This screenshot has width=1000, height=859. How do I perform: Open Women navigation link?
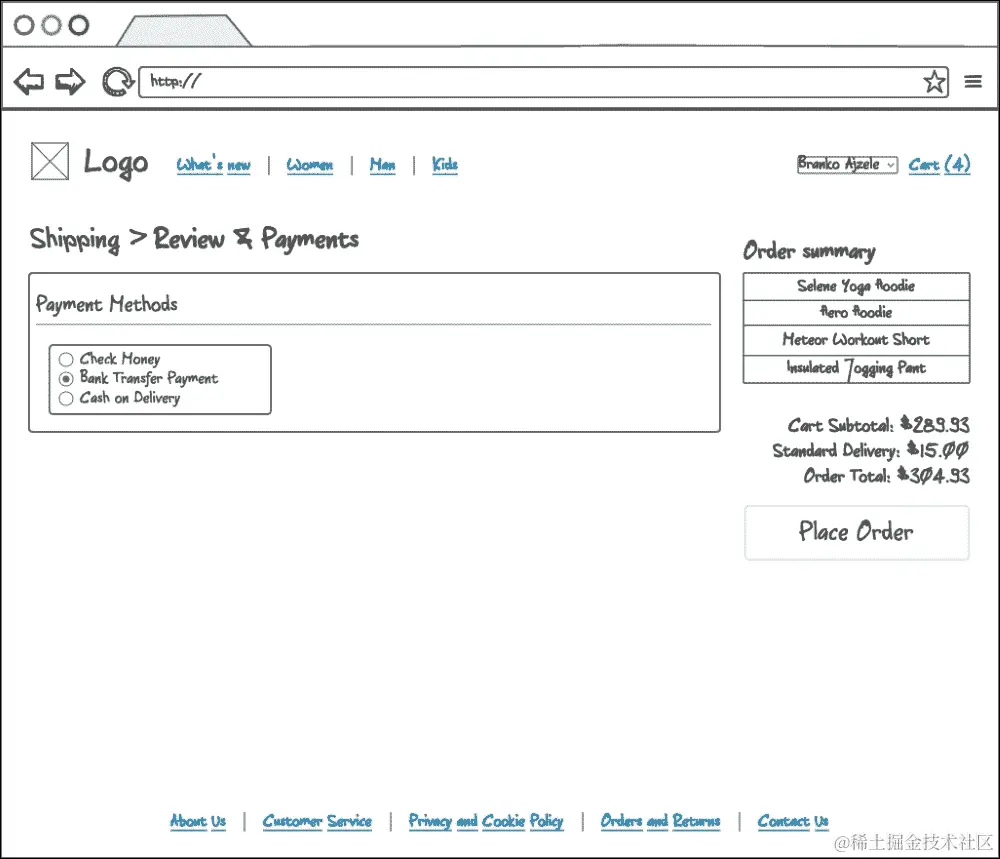[x=309, y=165]
